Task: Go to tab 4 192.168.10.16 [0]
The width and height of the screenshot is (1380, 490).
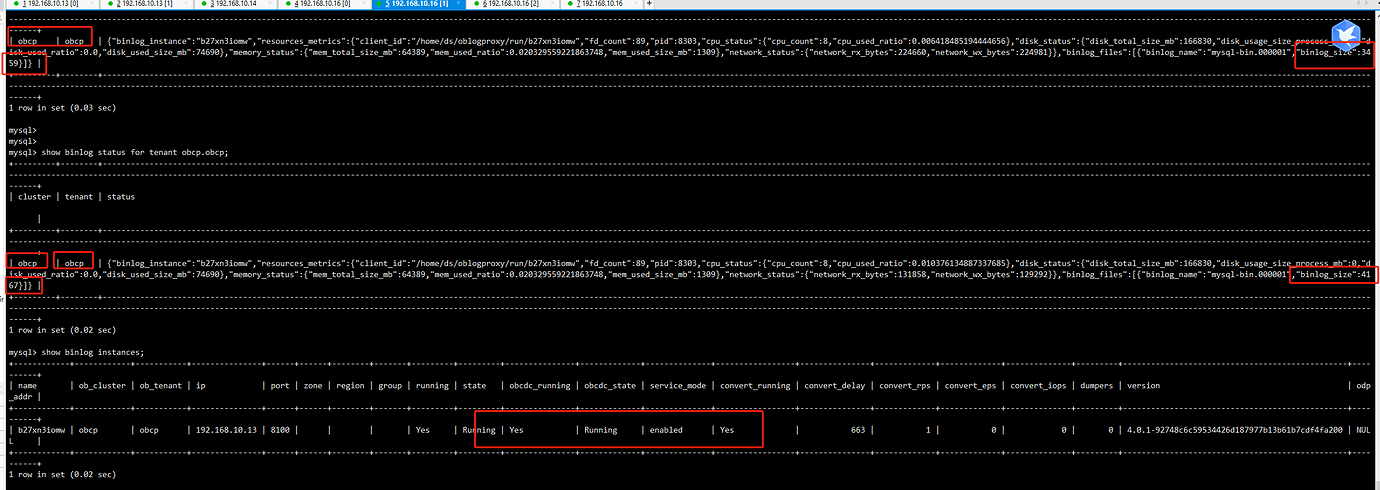Action: coord(322,5)
